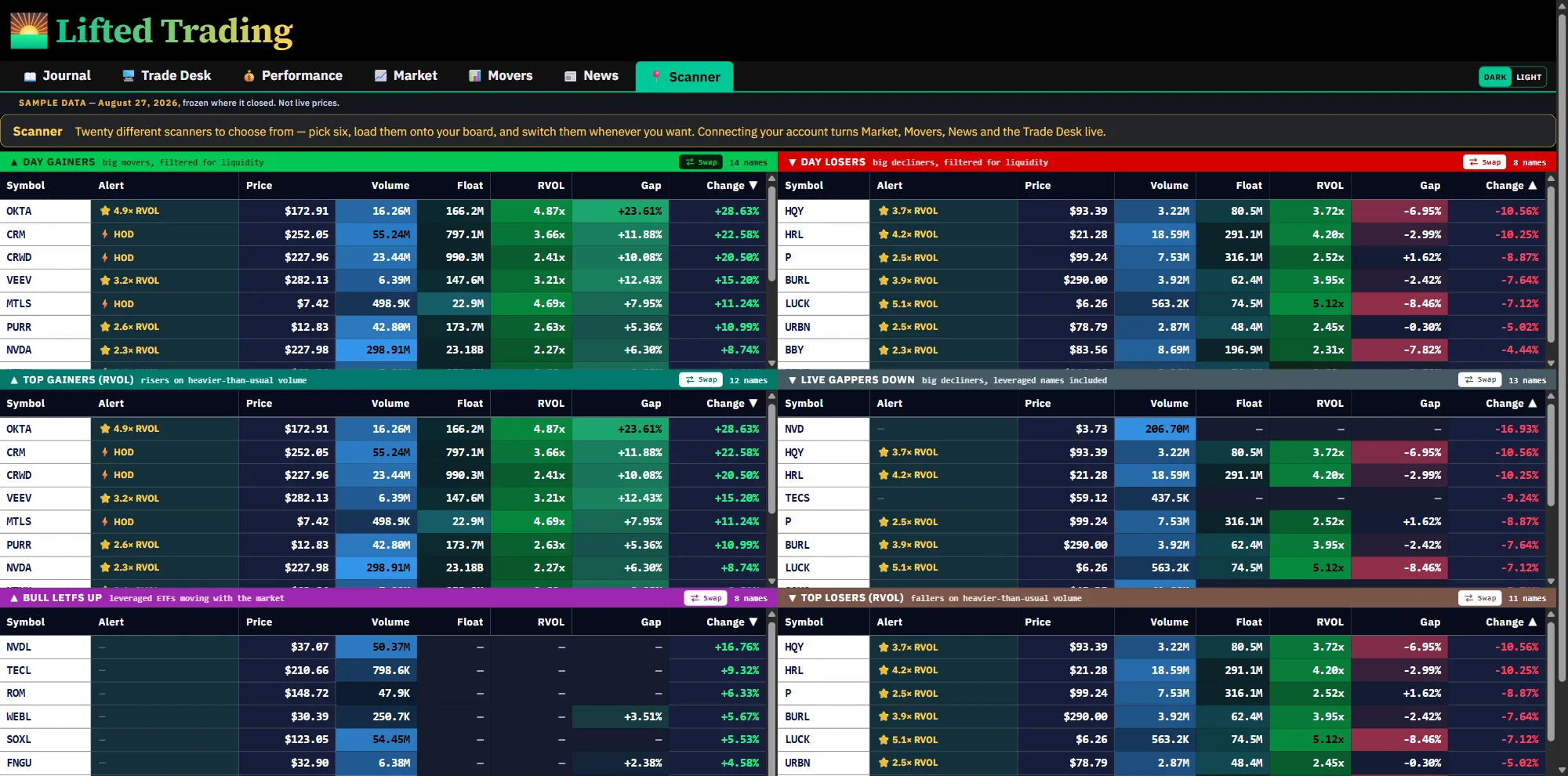Screen dimensions: 1568x776
Task: Open the Trade Desk tab
Action: tap(167, 76)
